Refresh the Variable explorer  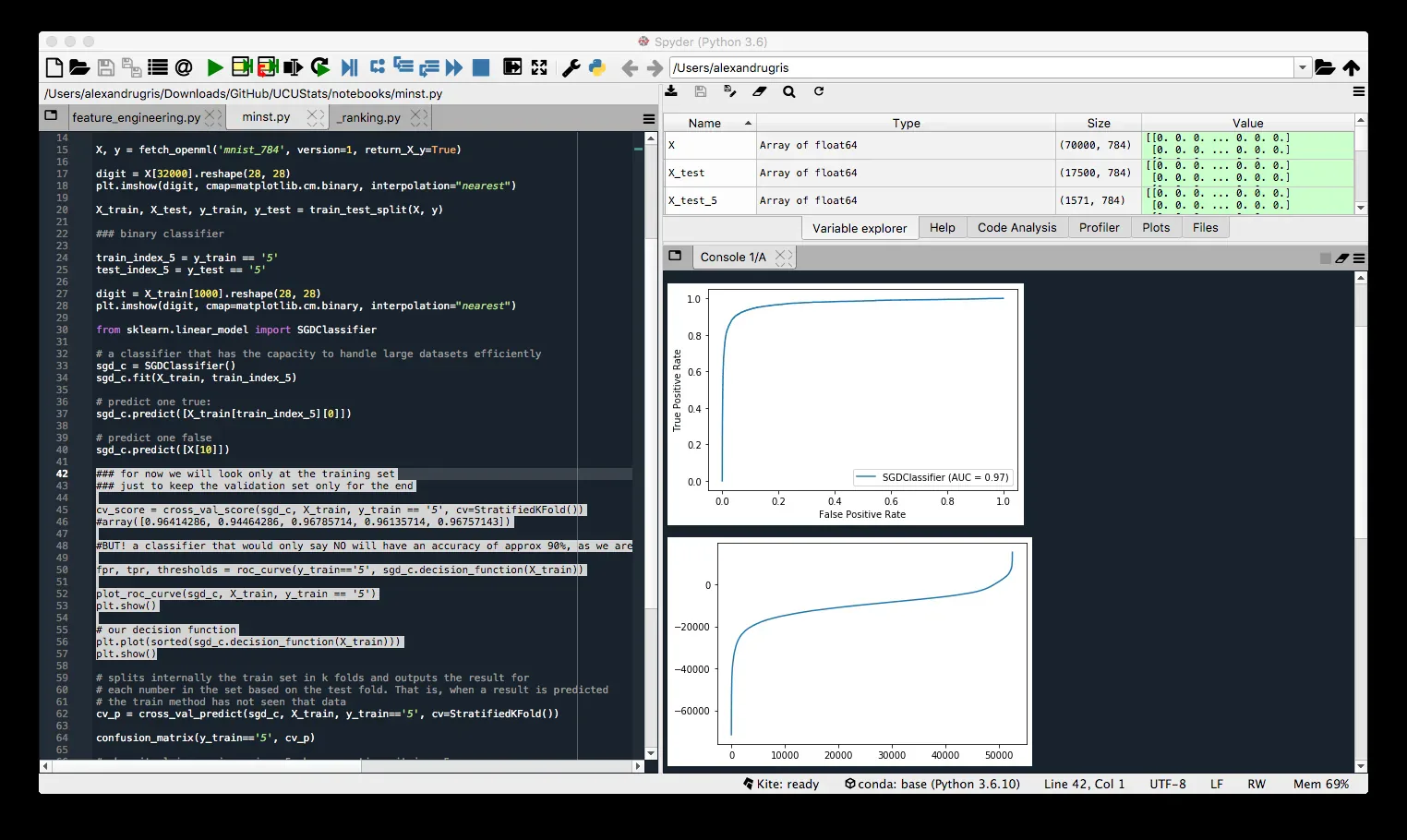pos(819,91)
